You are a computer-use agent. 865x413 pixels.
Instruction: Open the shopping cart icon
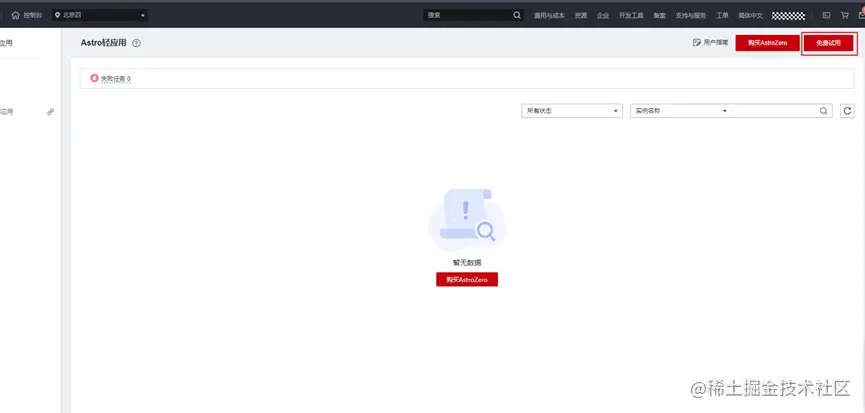845,15
